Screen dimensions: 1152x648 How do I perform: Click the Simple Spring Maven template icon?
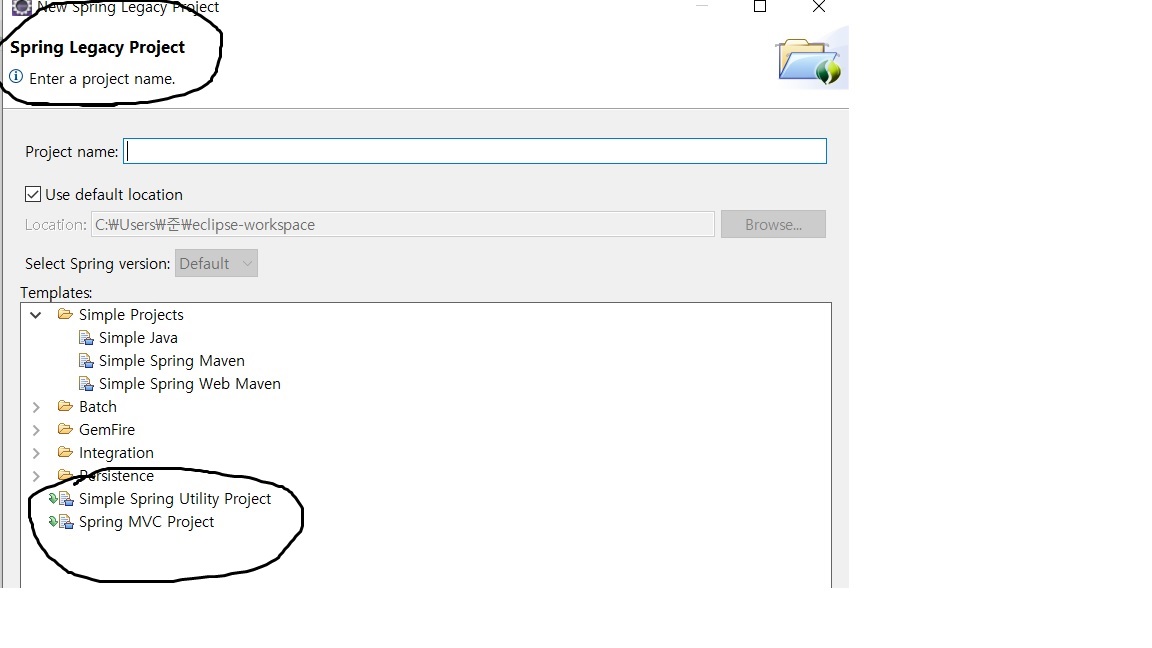pos(86,361)
